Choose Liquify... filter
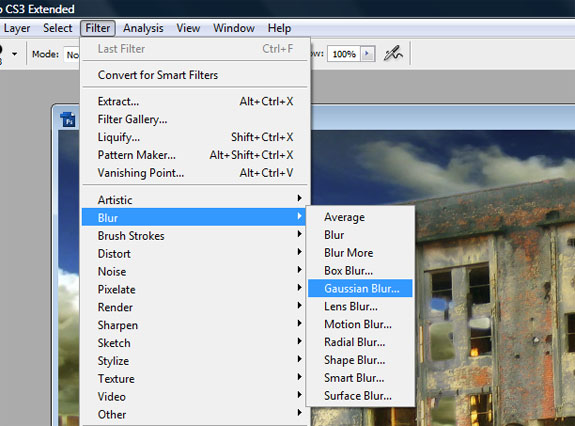The height and width of the screenshot is (426, 575). tap(195, 137)
